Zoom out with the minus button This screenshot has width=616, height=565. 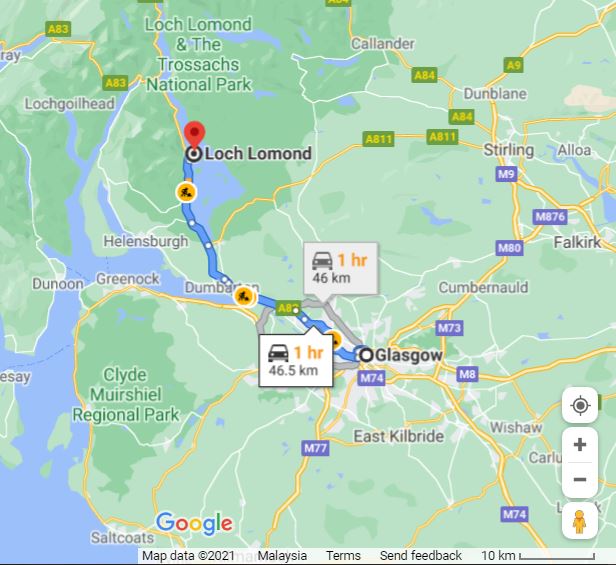tap(580, 480)
